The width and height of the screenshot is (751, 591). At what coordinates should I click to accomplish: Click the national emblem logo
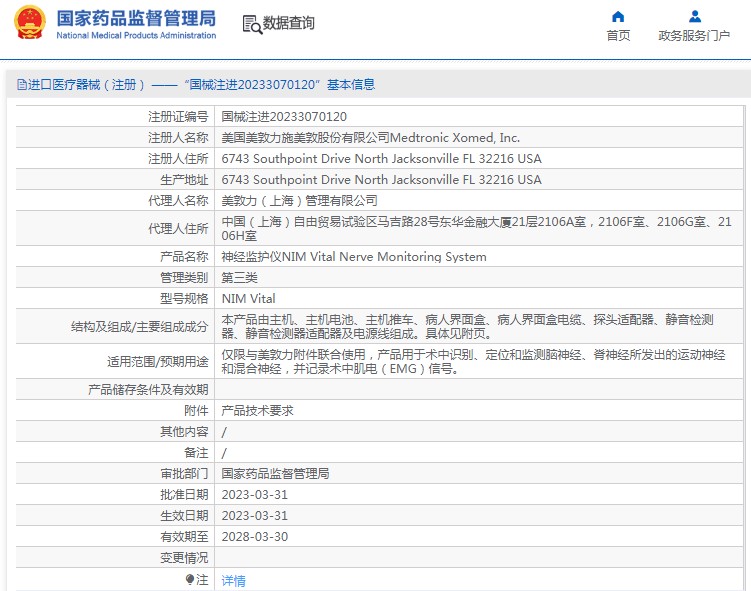point(29,24)
